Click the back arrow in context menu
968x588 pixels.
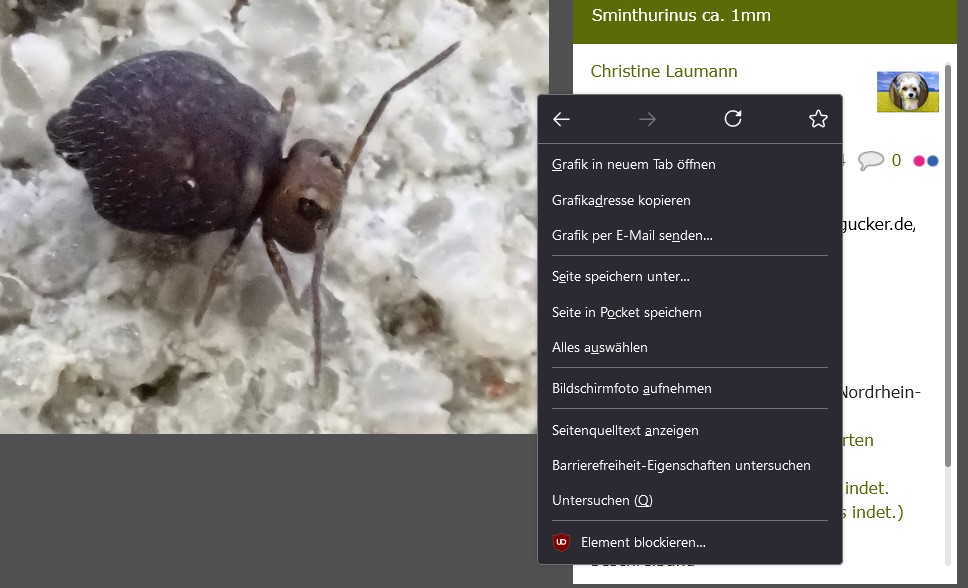coord(561,120)
